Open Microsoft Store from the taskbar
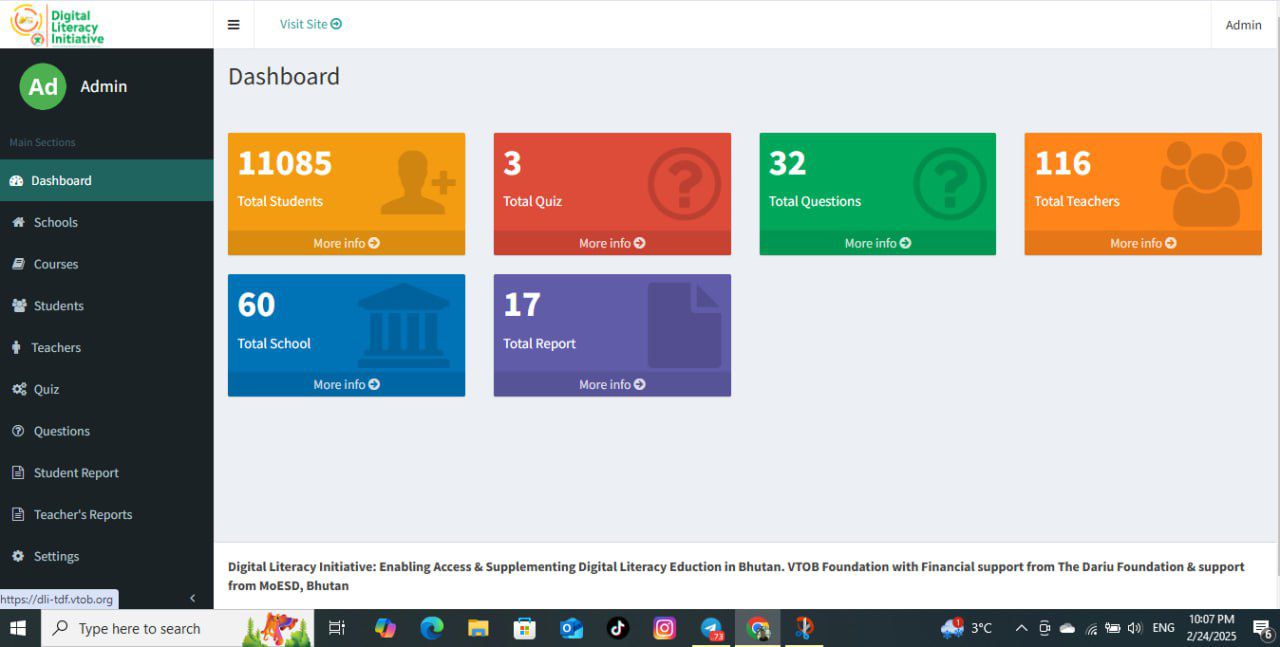 (525, 628)
